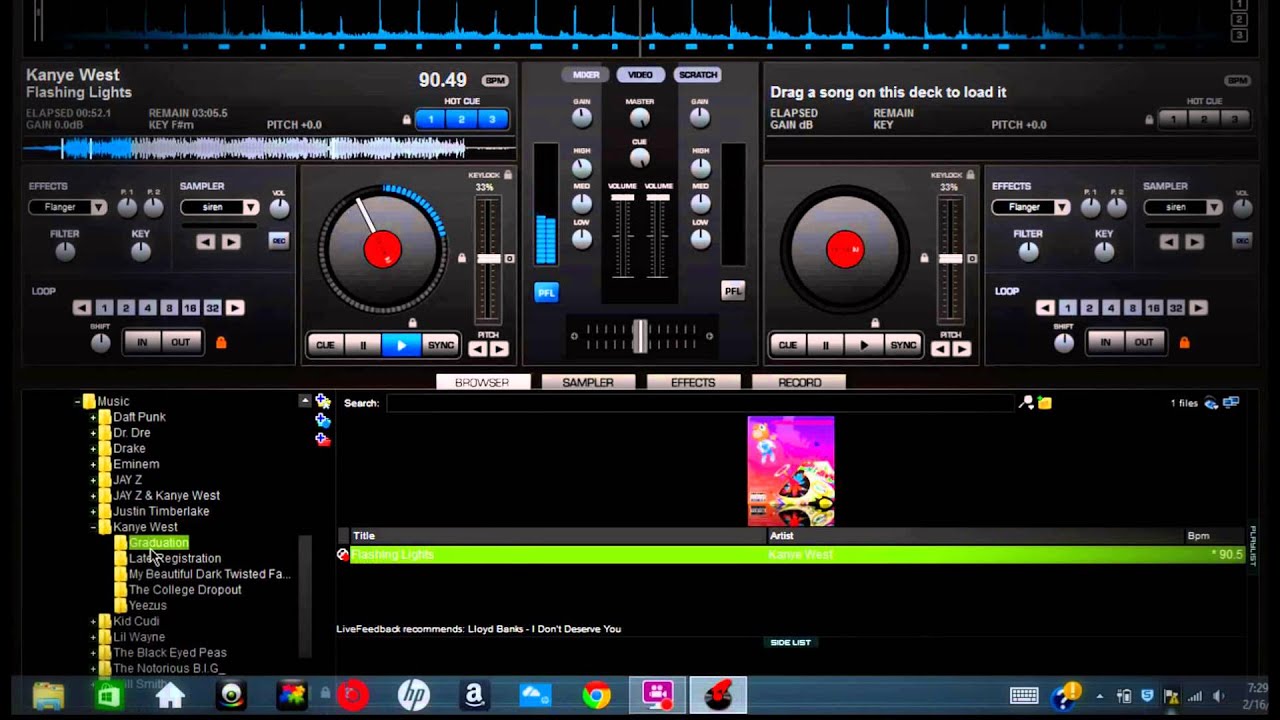
Task: Toggle hot cue lock on left deck
Action: click(x=406, y=119)
